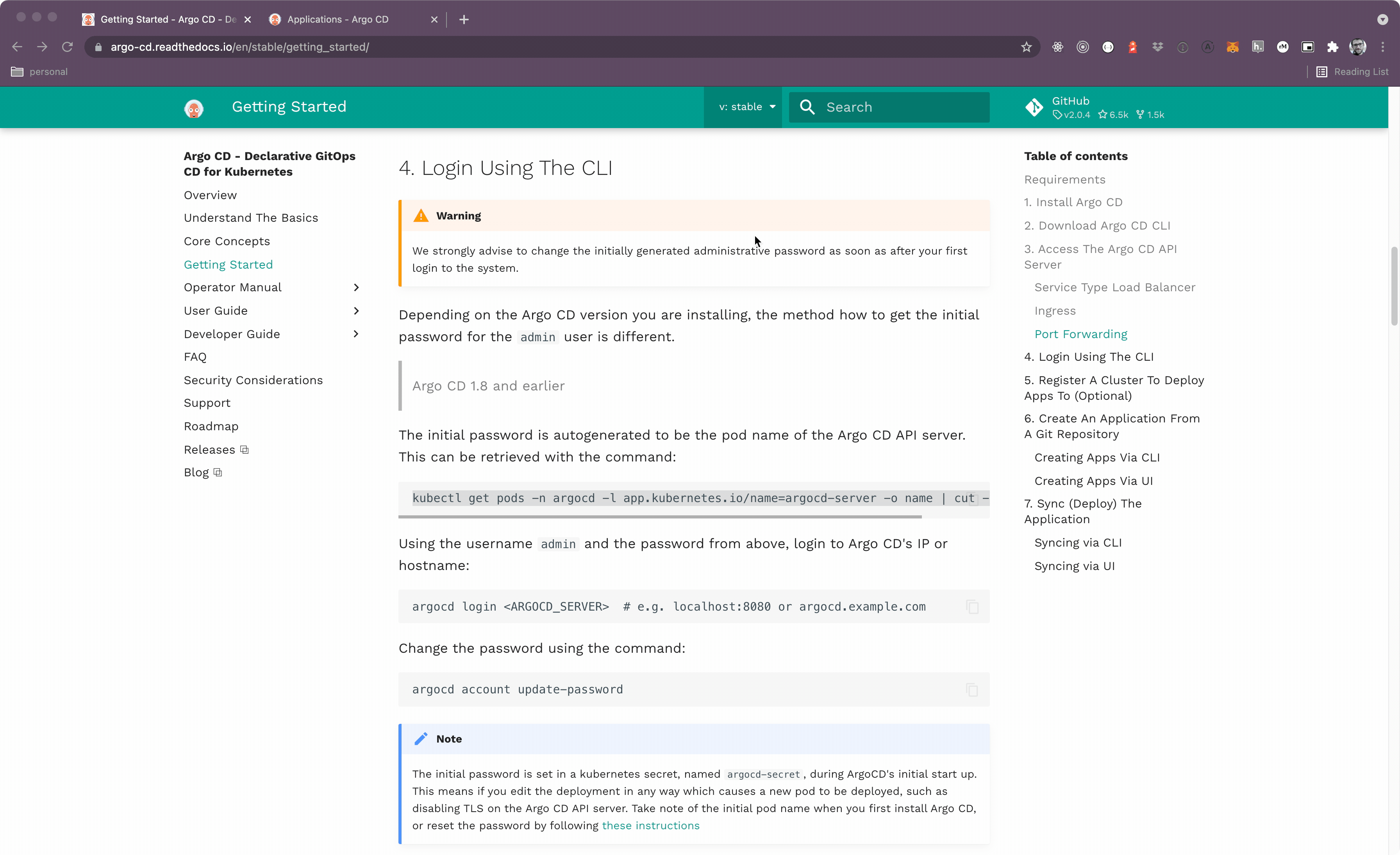Click the horizontal scrollbar under kubectl command
This screenshot has width=1400, height=855.
[660, 517]
